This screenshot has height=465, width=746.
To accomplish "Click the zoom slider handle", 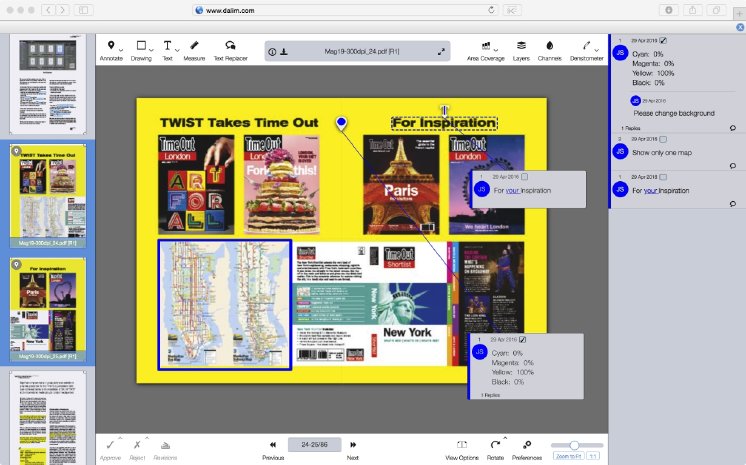I will [574, 445].
